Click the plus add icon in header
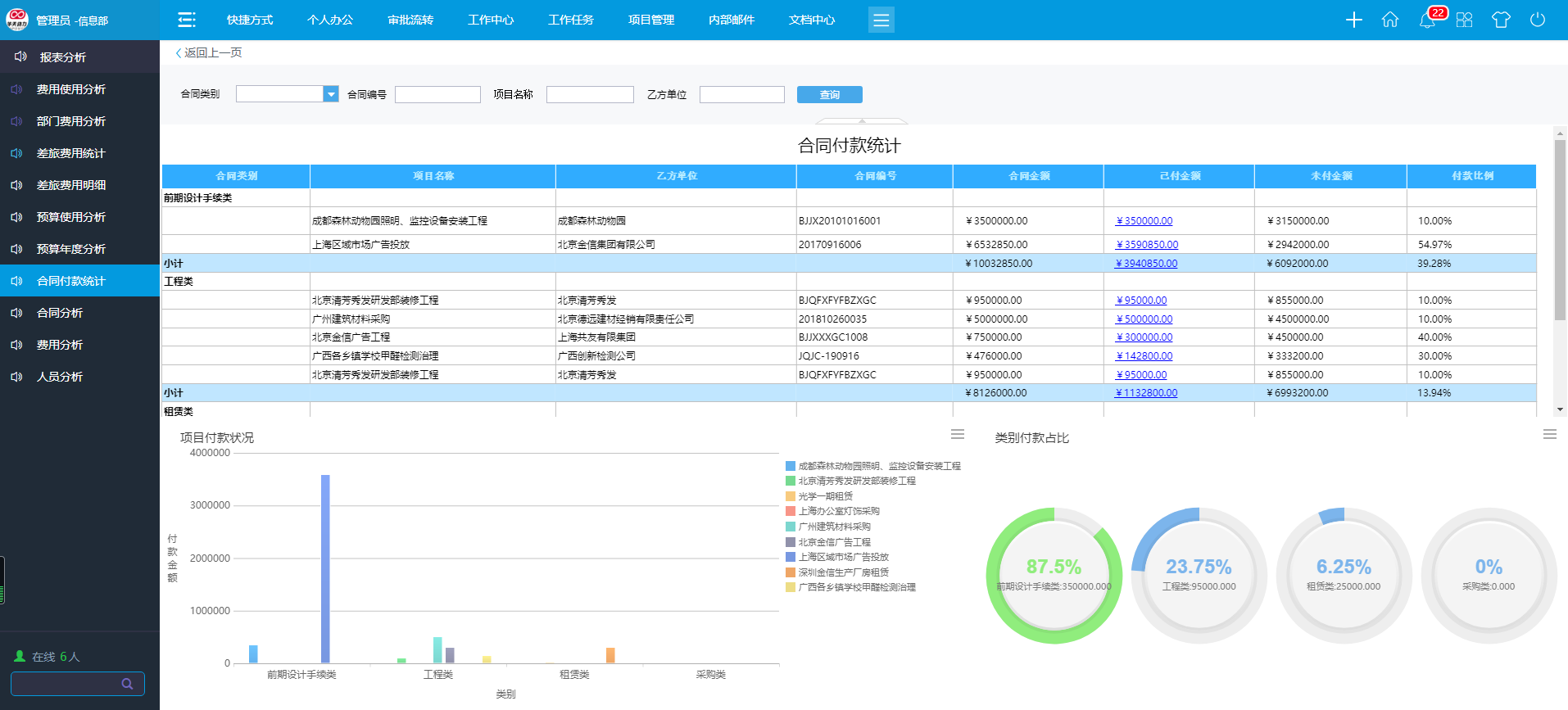The width and height of the screenshot is (1568, 710). point(1353,20)
